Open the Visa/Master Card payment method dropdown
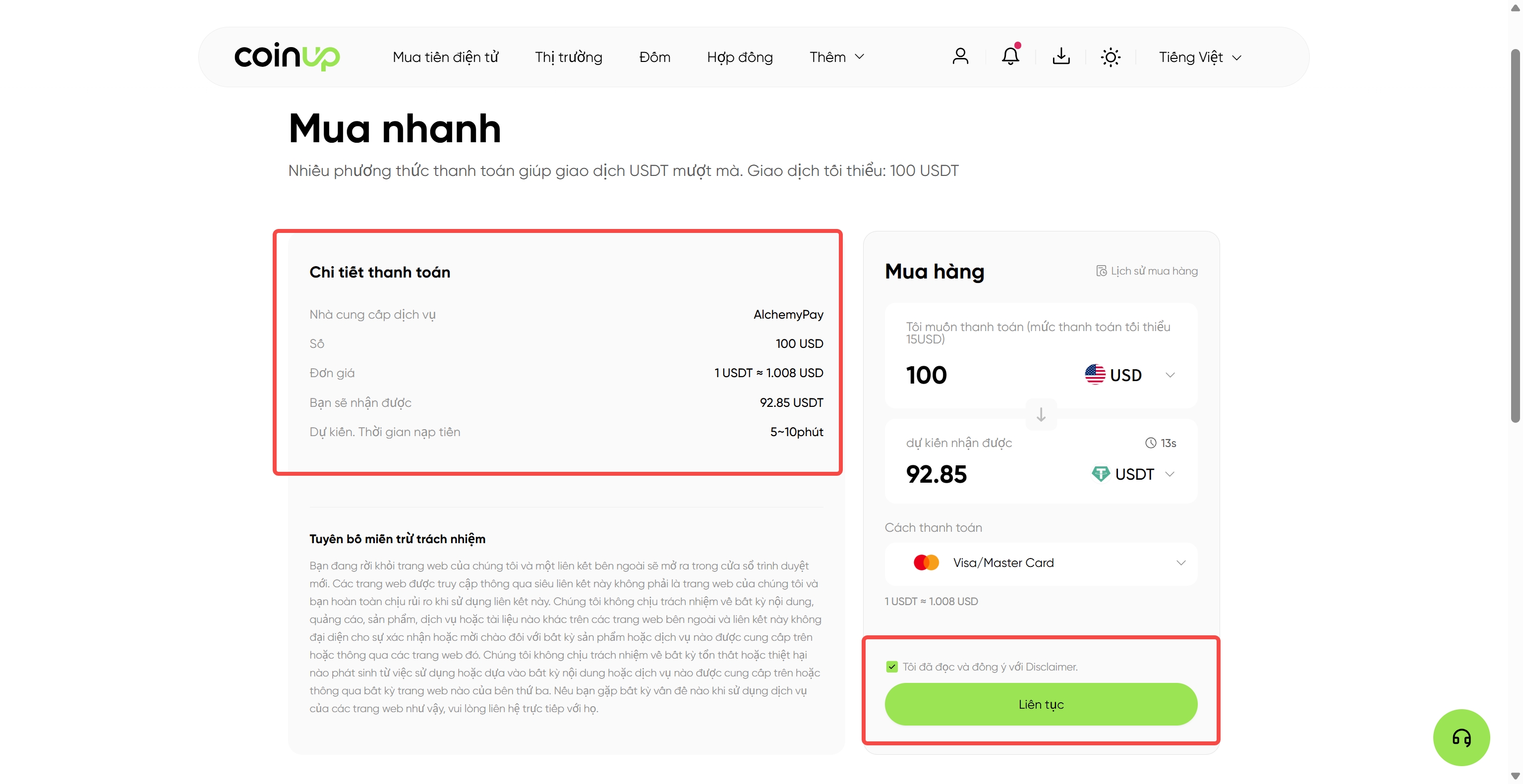Image resolution: width=1523 pixels, height=784 pixels. tap(1041, 563)
